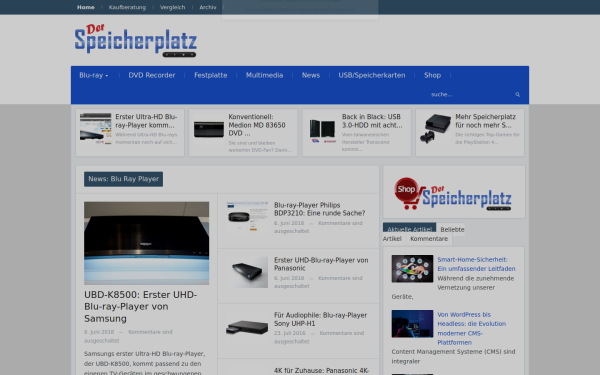Open the Home link in top bar
Viewport: 600px width, 375px height.
(86, 7)
